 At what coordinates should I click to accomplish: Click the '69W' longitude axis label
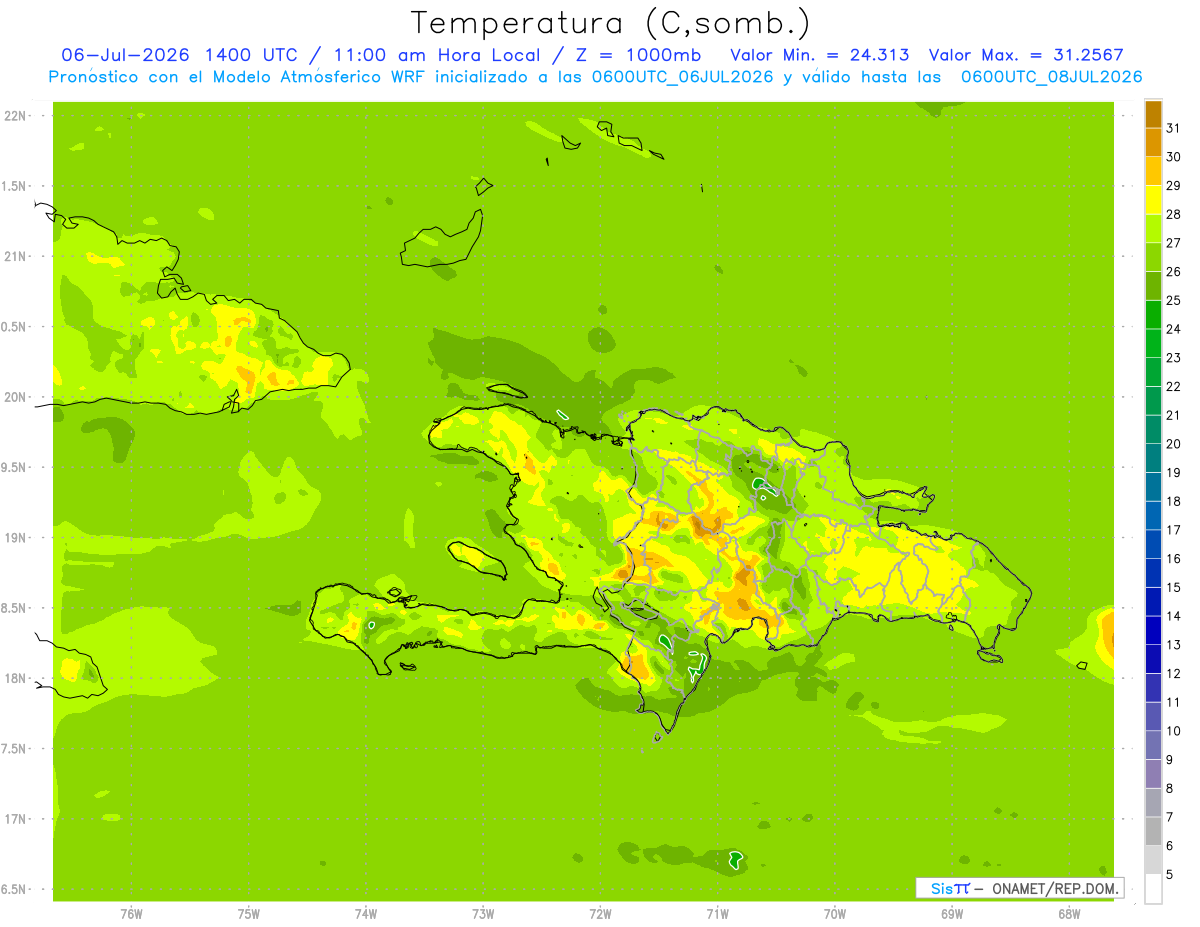point(952,913)
